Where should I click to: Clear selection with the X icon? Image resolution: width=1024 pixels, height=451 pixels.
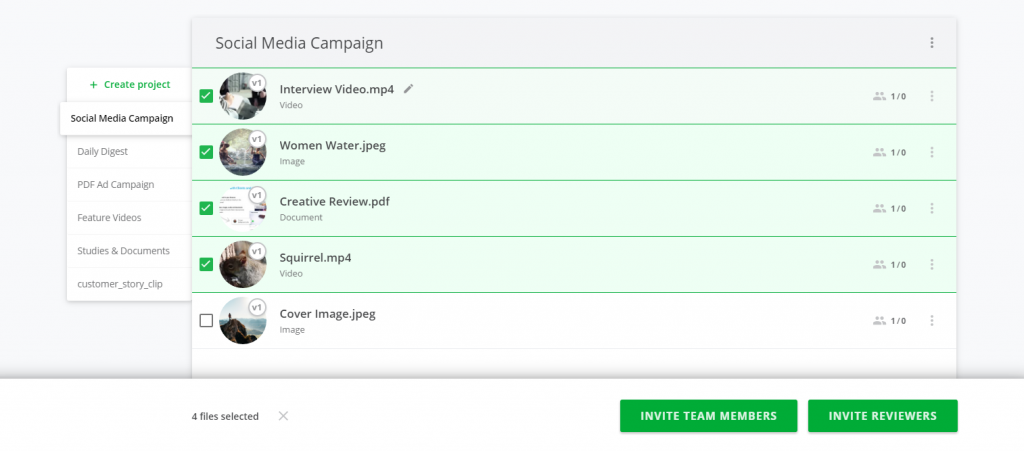283,416
